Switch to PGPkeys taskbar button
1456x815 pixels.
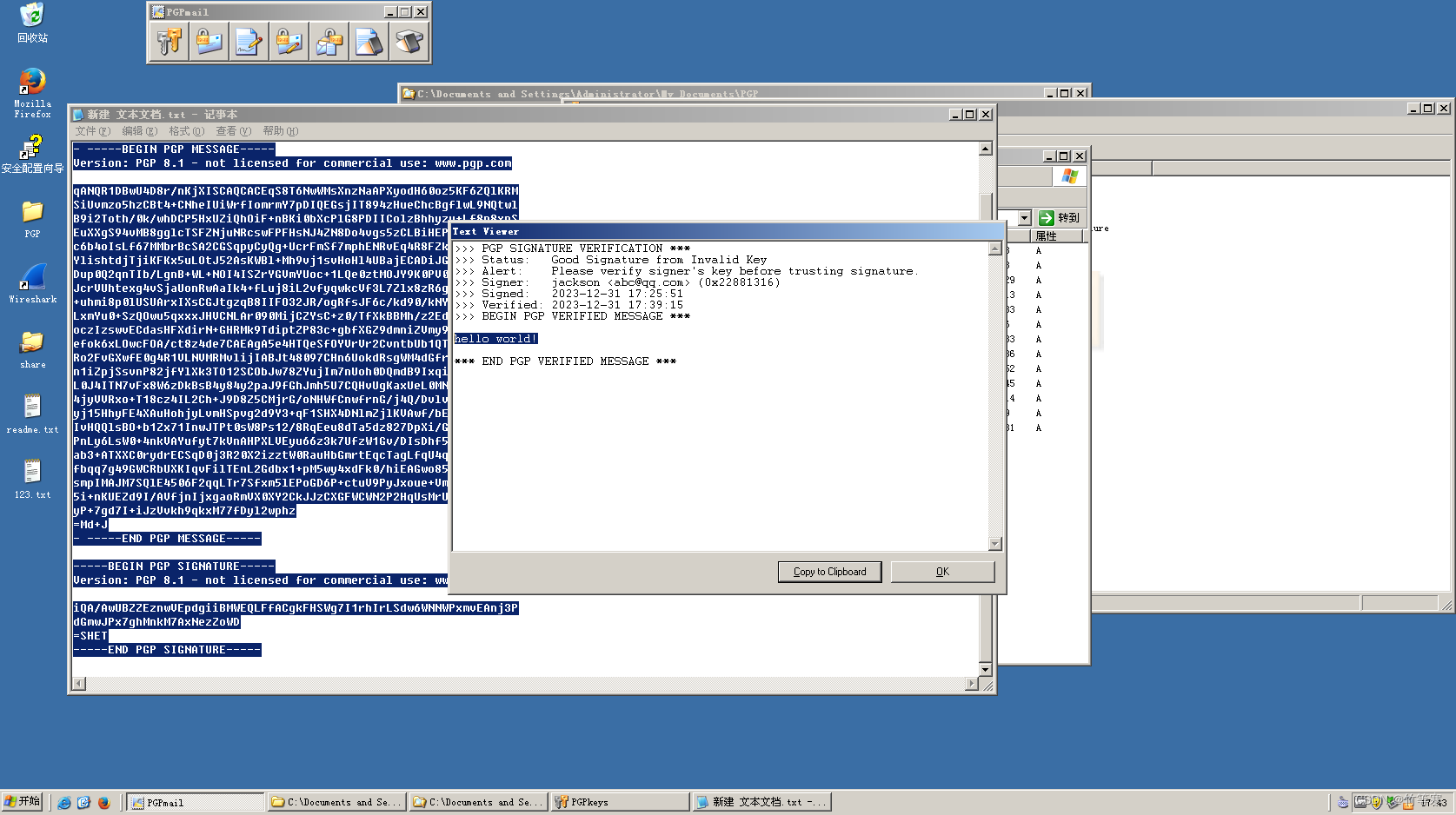tap(620, 802)
